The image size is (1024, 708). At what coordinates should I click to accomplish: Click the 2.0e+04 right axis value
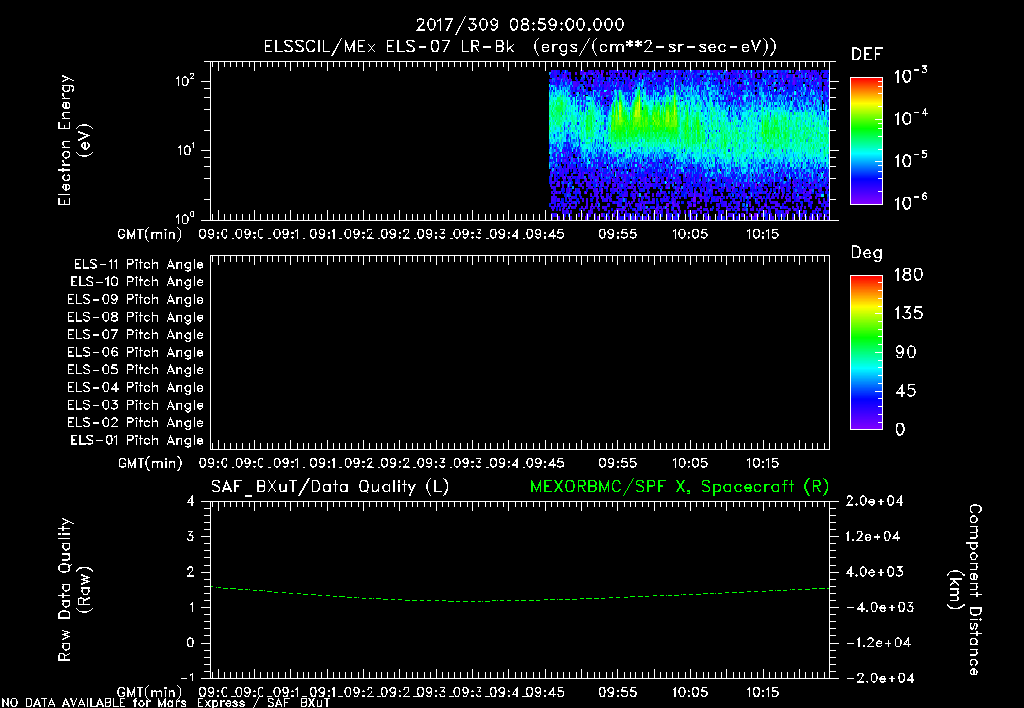pyautogui.click(x=874, y=502)
